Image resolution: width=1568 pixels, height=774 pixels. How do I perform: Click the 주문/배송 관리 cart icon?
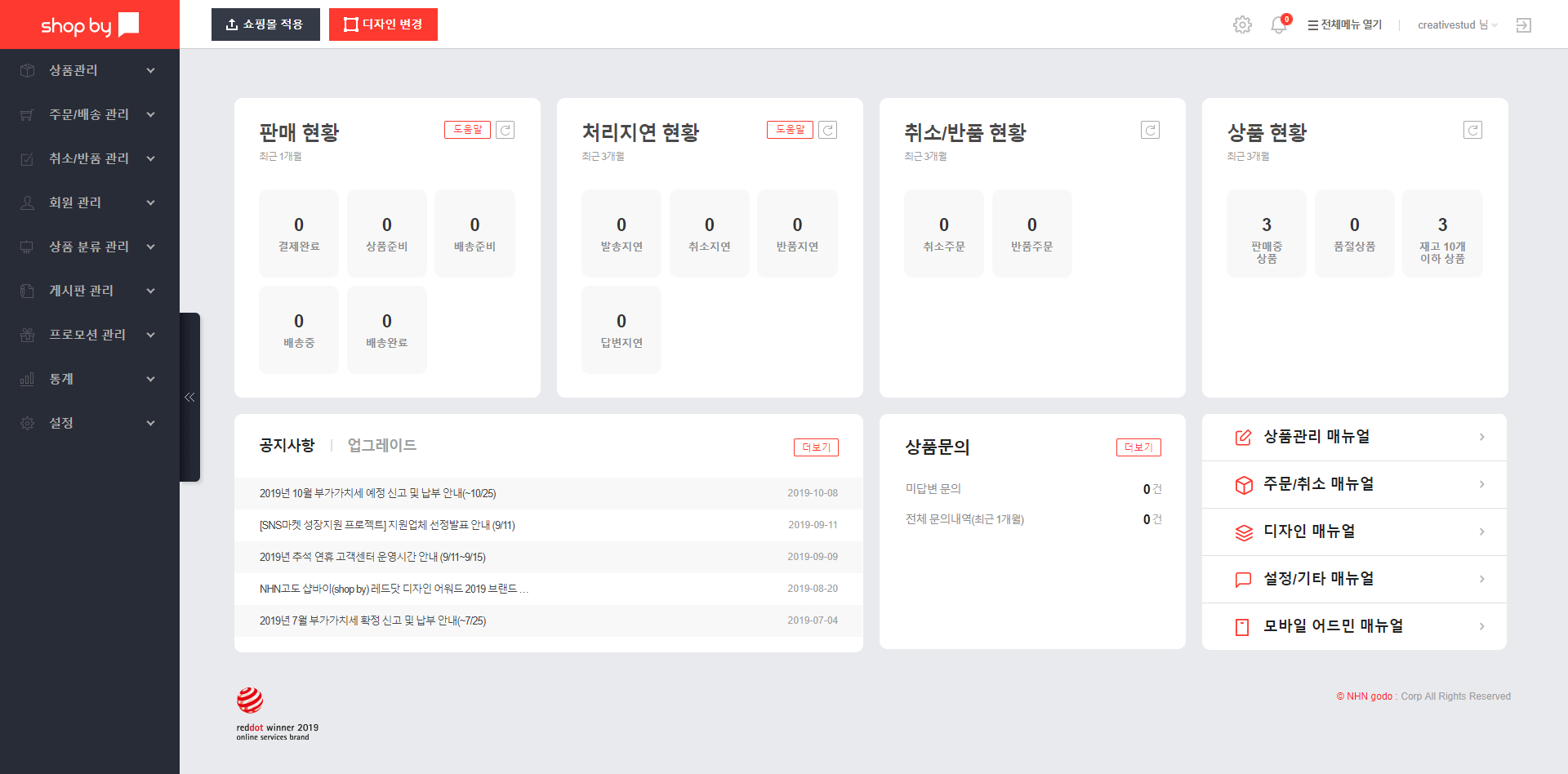[27, 114]
